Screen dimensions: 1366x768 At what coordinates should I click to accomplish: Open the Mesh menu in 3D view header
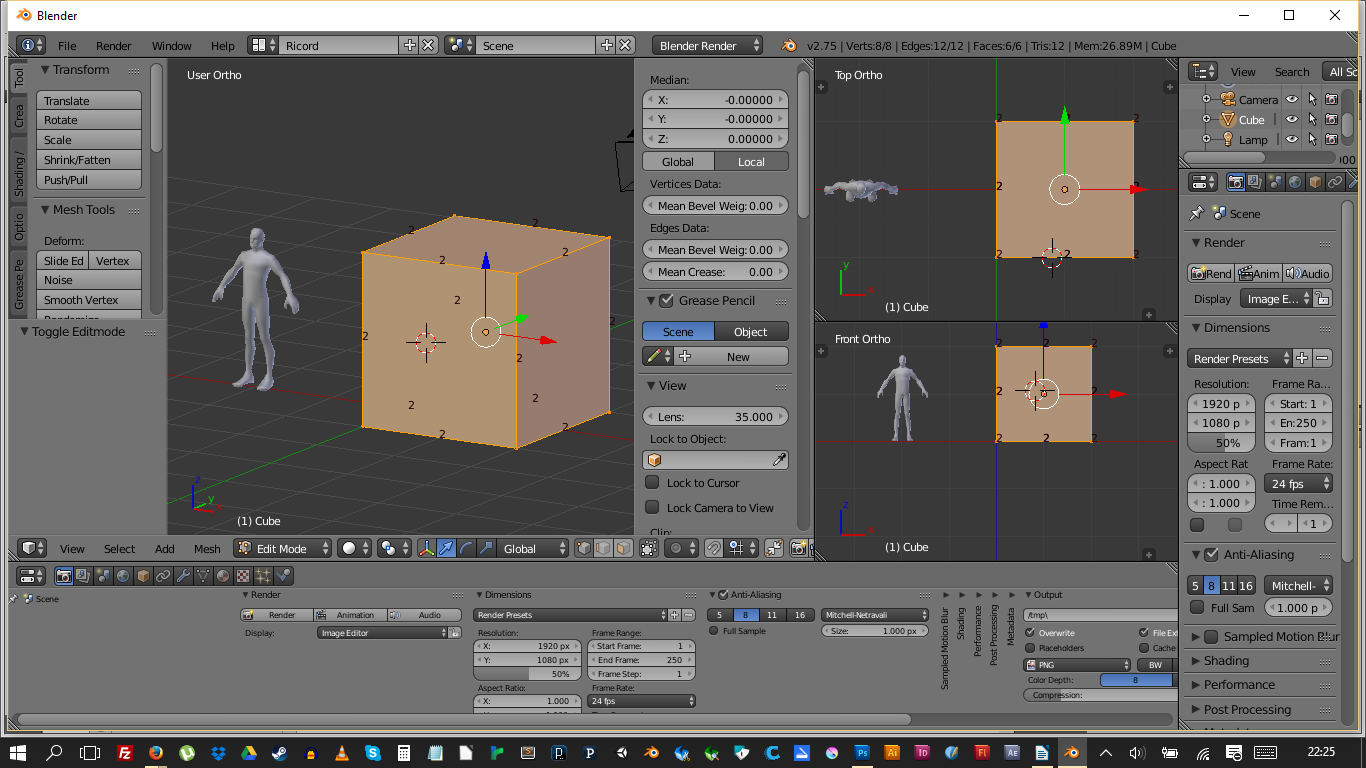click(x=207, y=549)
